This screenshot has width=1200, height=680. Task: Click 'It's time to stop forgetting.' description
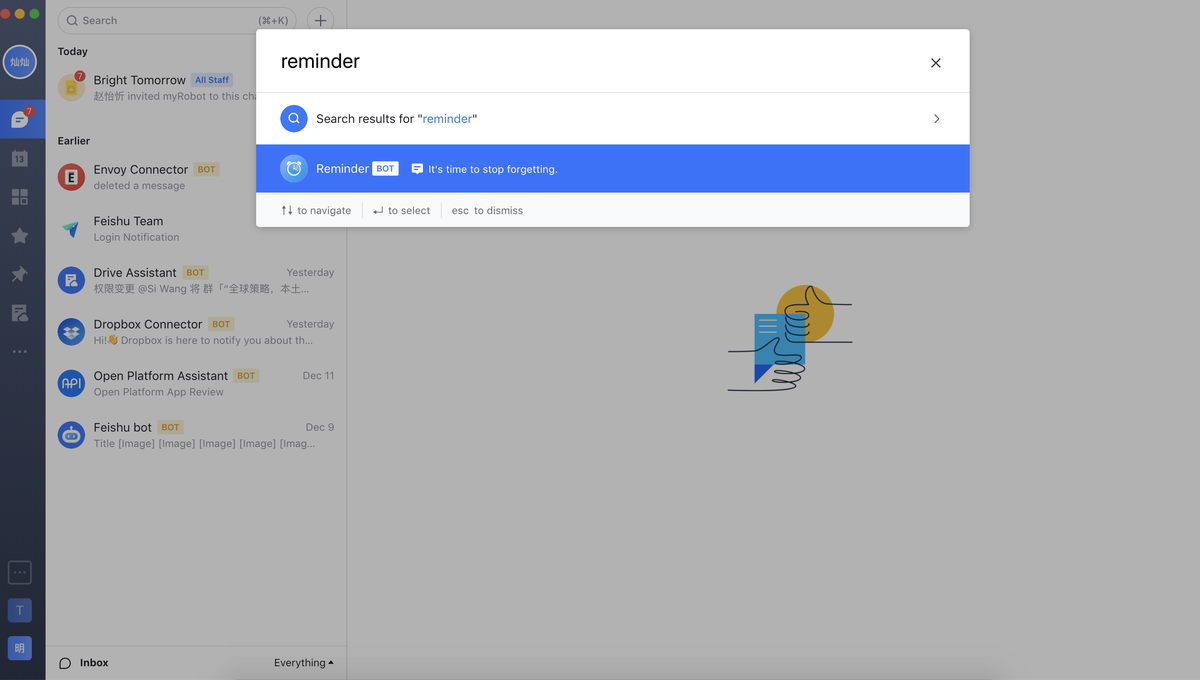[x=493, y=170]
